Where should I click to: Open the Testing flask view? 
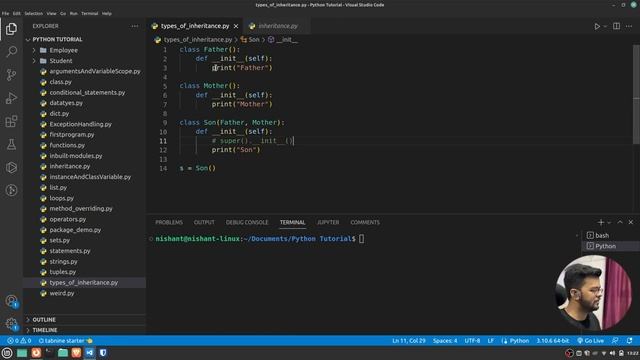point(11,144)
